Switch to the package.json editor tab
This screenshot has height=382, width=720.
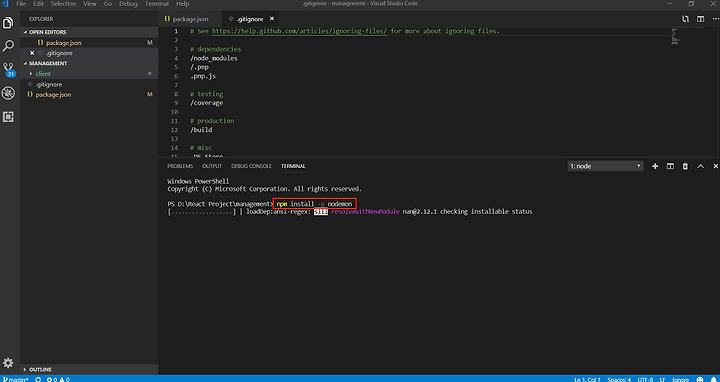click(190, 19)
